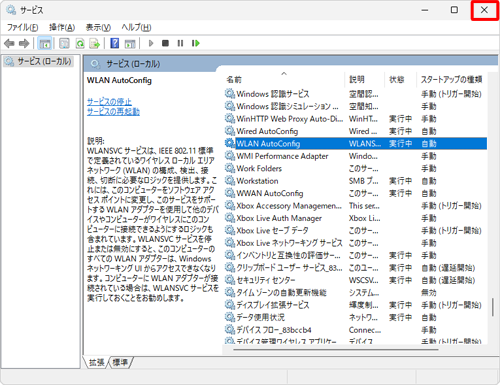Select the セキュリティ センター service name
Viewport: 500px width, 385px height.
(x=266, y=280)
